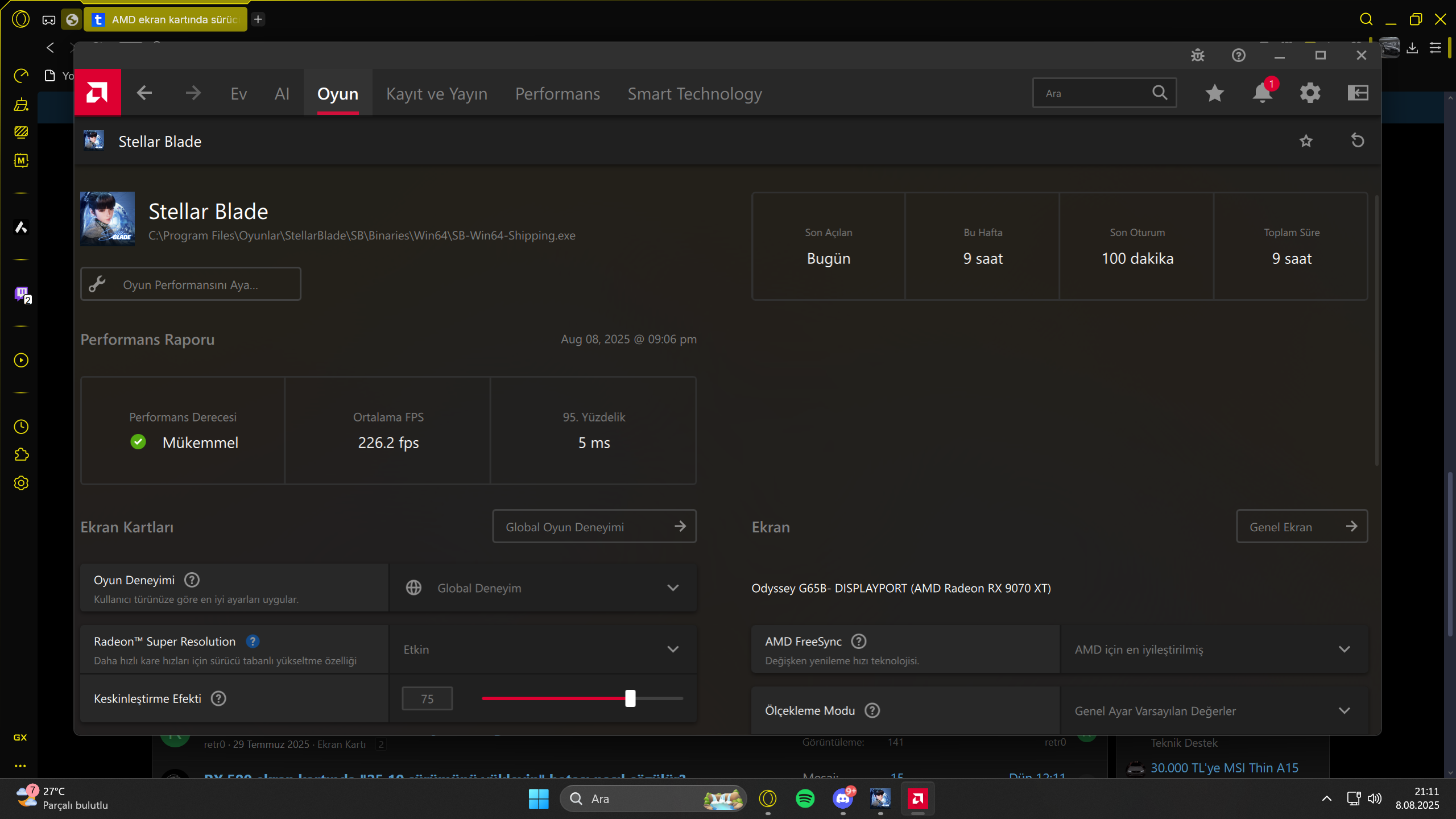Toggle the AMD sidebar panel icon

(x=1358, y=93)
